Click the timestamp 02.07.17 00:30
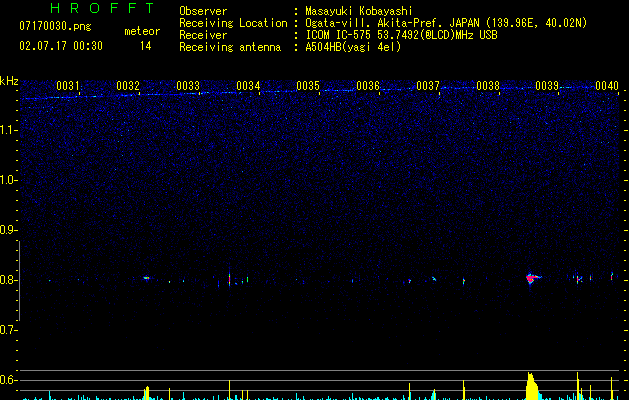 (61, 46)
